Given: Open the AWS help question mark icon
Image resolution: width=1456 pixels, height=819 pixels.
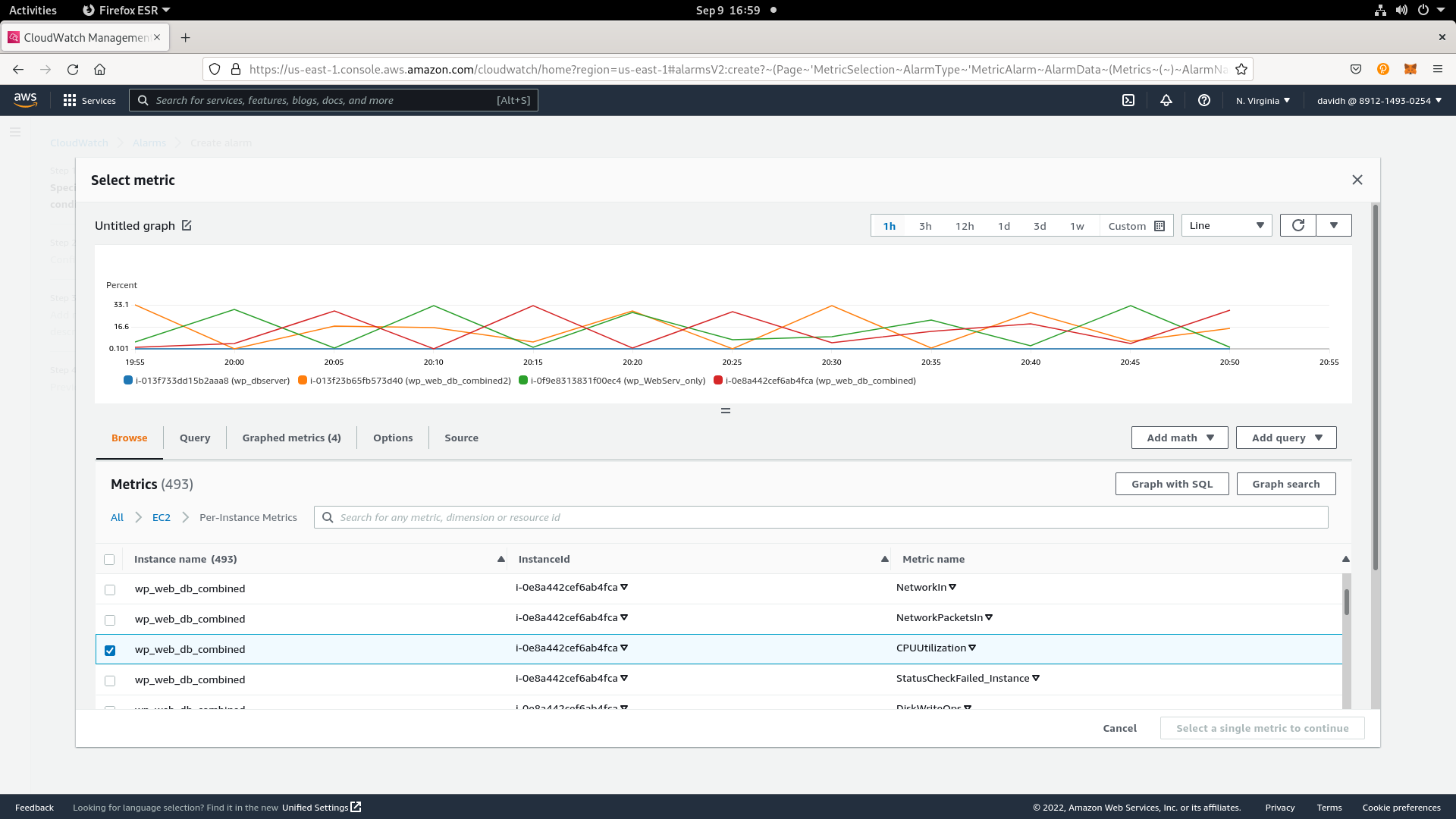Looking at the screenshot, I should [x=1204, y=100].
